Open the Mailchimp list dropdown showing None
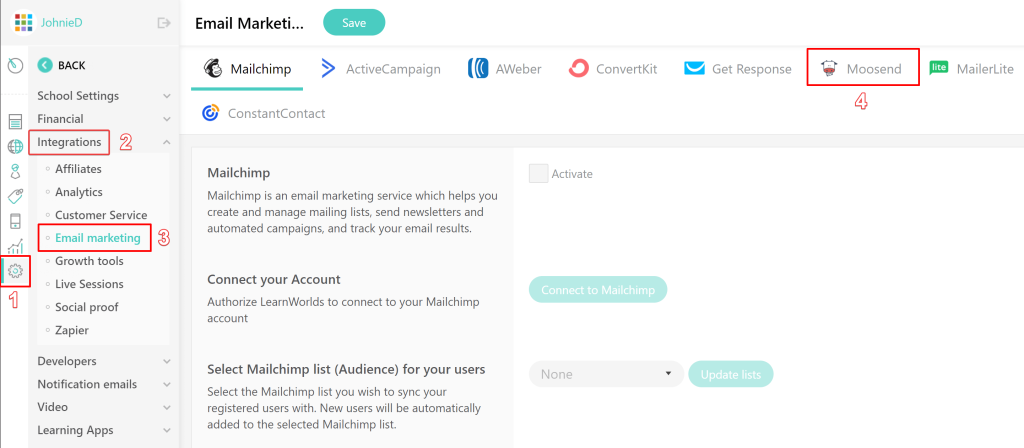The height and width of the screenshot is (448, 1024). pos(606,374)
